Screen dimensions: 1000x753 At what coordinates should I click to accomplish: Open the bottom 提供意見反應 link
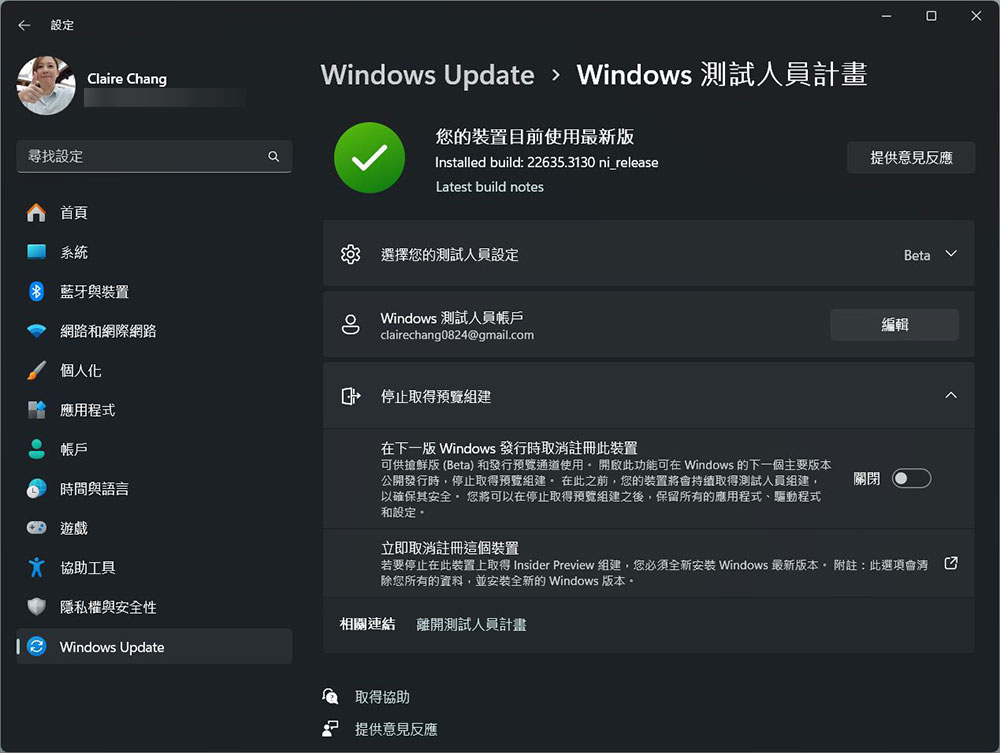(396, 729)
